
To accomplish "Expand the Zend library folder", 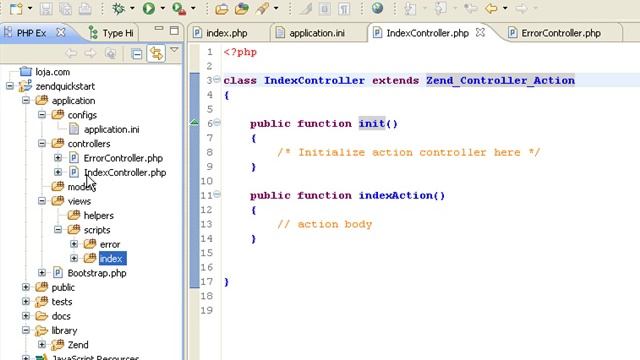I will click(42, 344).
